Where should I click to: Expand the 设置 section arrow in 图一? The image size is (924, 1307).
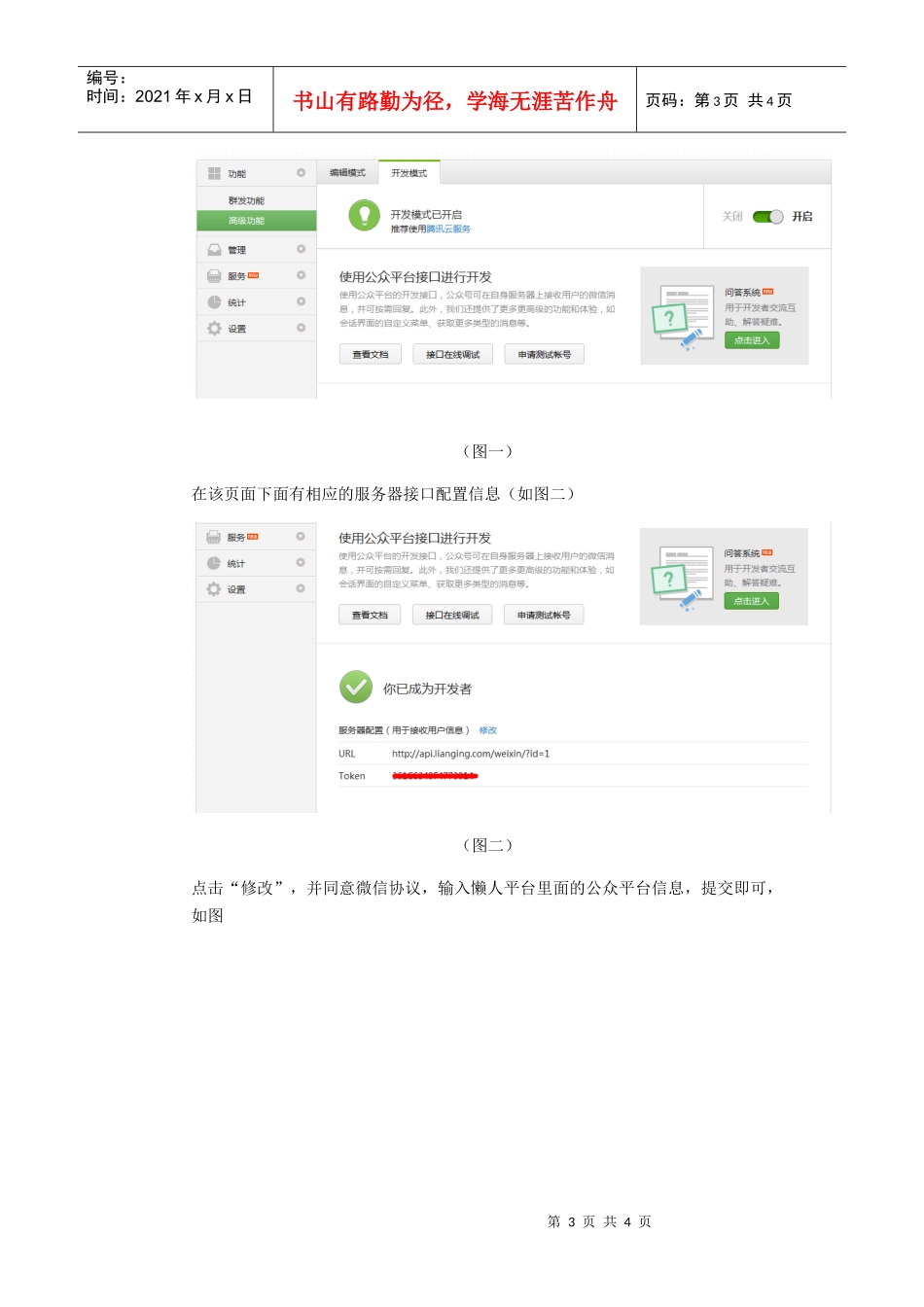coord(301,328)
